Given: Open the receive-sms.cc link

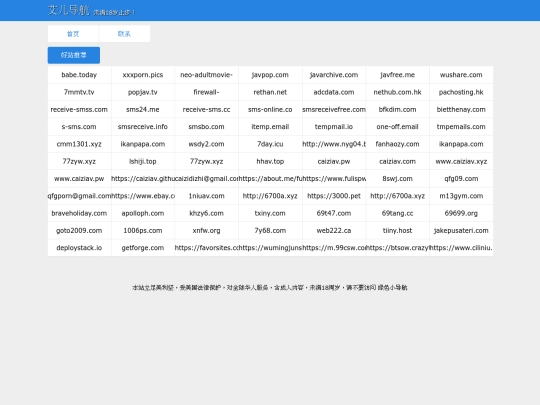Looking at the screenshot, I should pyautogui.click(x=206, y=109).
